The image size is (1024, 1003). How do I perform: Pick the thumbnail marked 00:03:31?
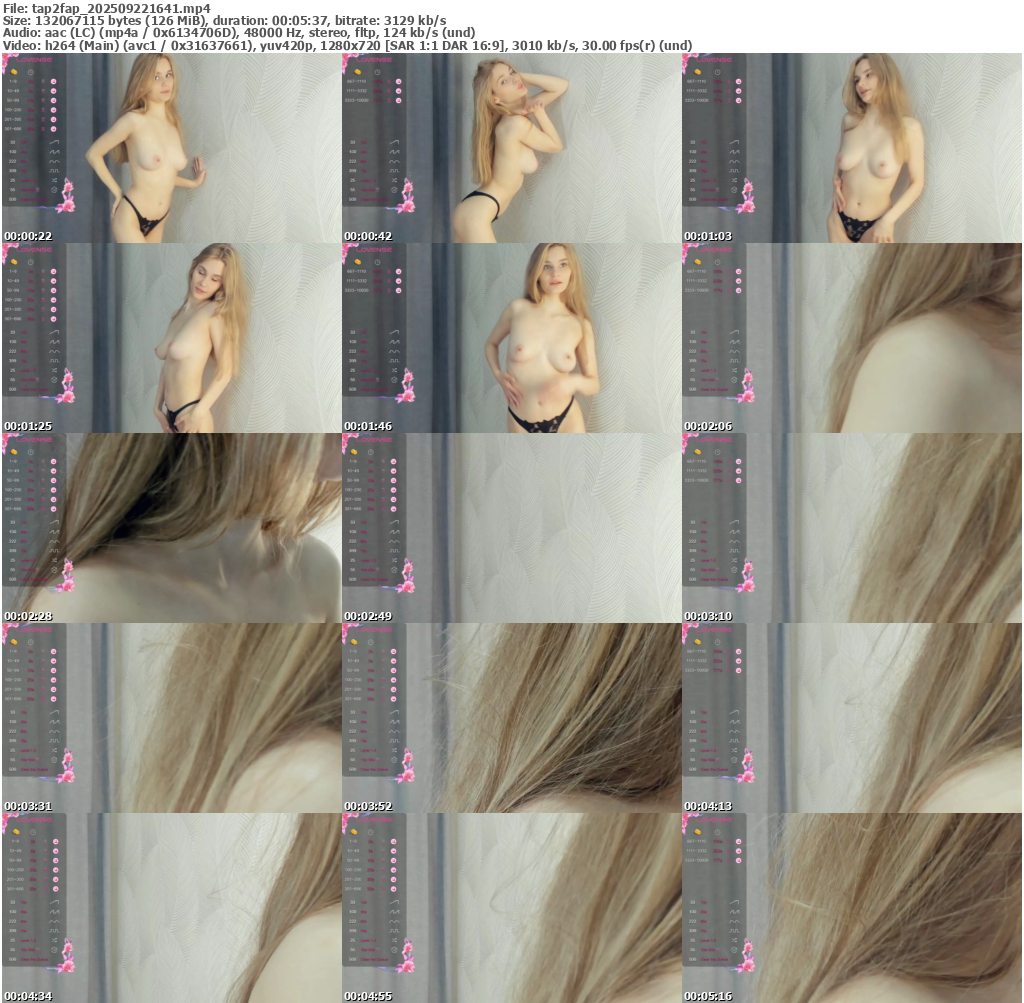pyautogui.click(x=171, y=718)
